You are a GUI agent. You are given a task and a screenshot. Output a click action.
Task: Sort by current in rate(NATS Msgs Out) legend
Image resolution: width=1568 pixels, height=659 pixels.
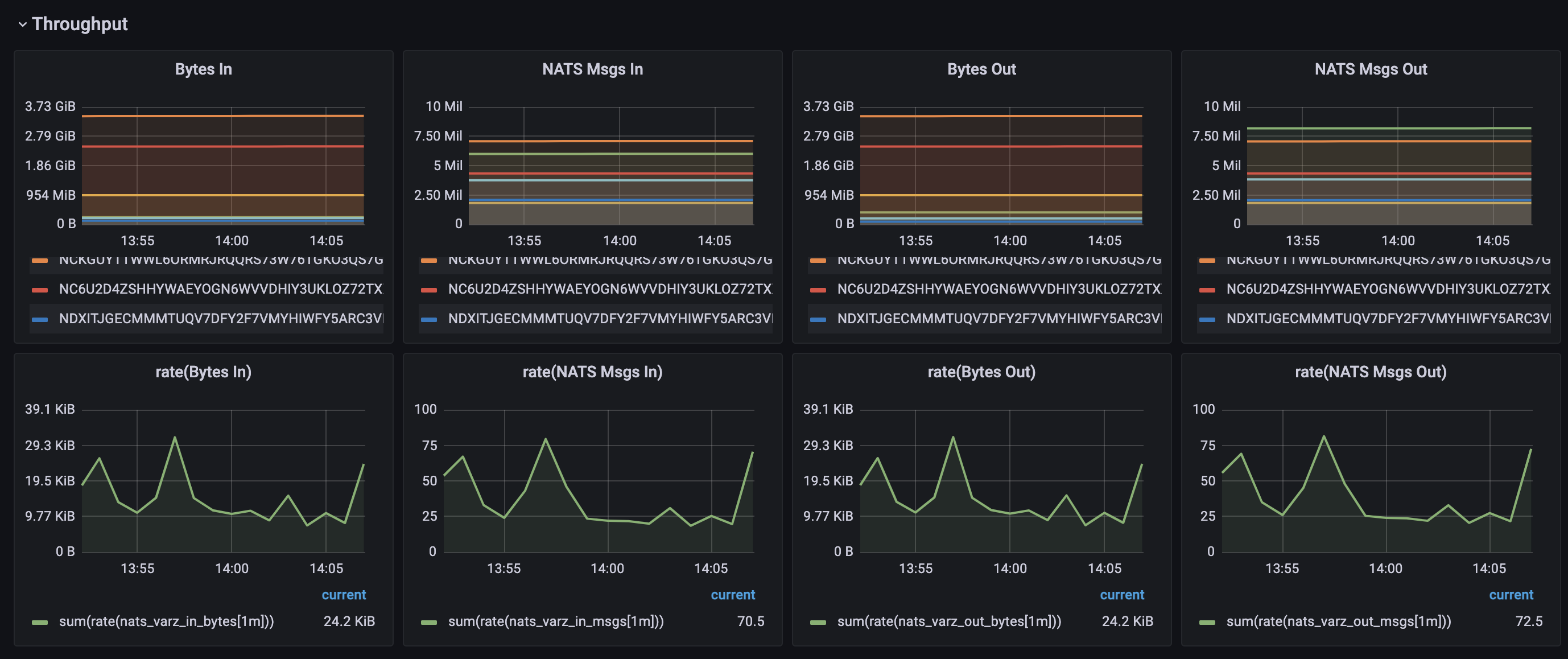point(1511,595)
